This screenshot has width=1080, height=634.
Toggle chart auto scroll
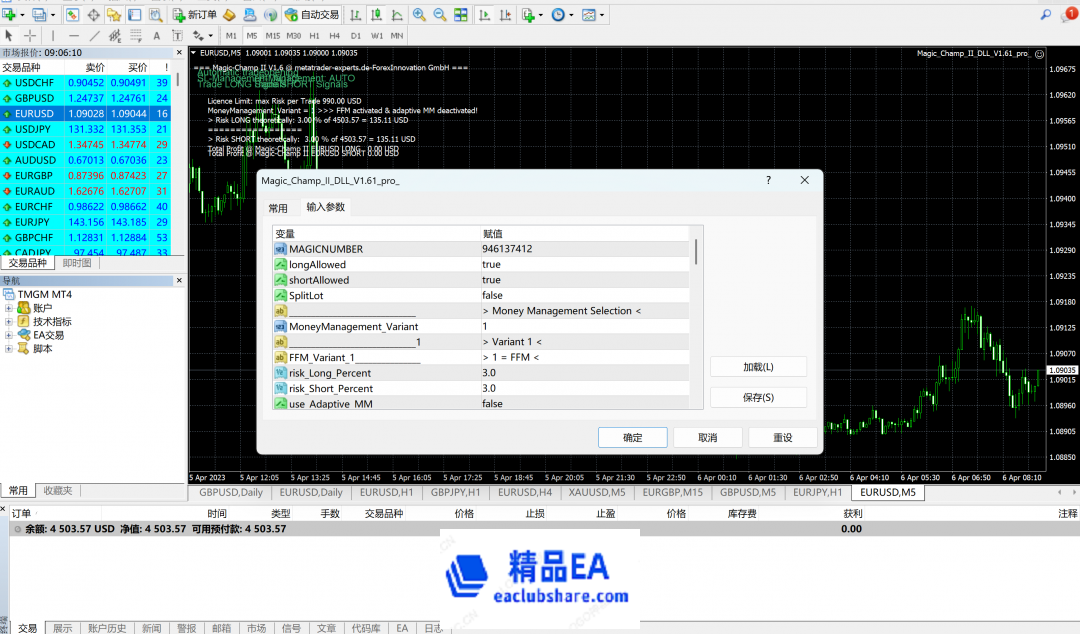pos(485,15)
